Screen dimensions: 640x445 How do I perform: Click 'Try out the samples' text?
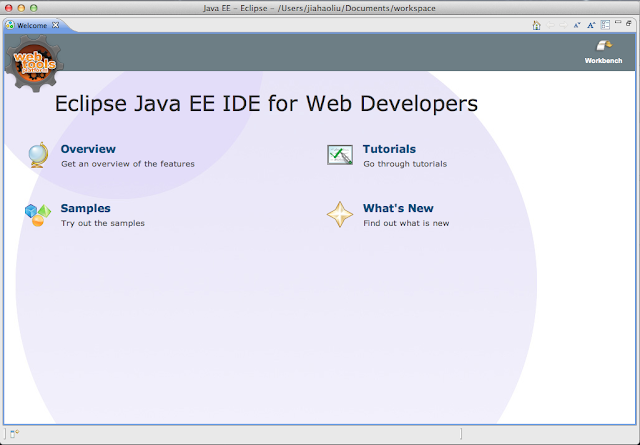click(103, 223)
